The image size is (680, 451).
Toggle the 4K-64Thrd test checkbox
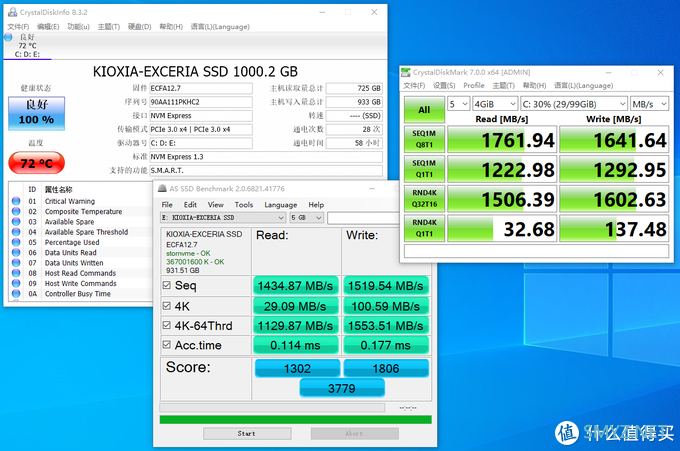pyautogui.click(x=167, y=325)
